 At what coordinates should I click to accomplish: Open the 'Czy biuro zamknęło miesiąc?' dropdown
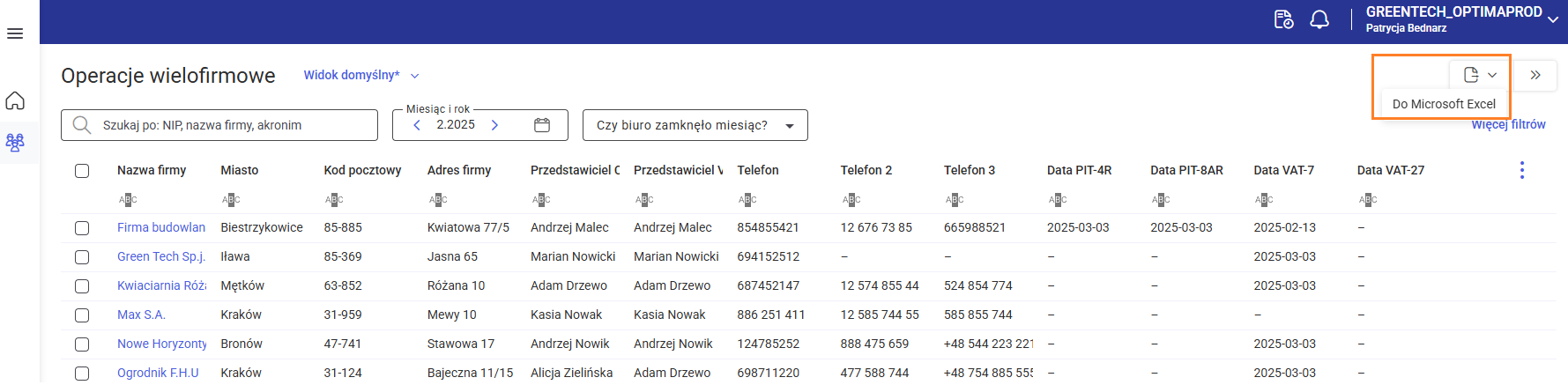[695, 125]
